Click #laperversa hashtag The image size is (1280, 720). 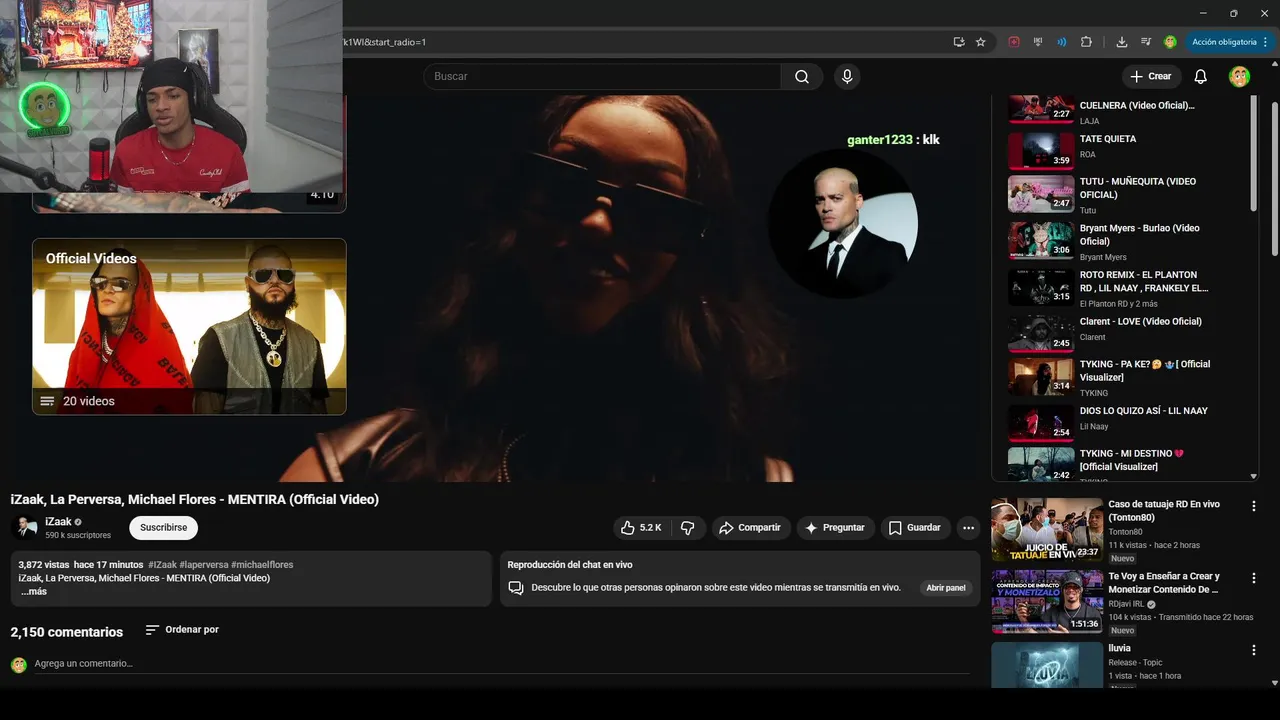(204, 565)
